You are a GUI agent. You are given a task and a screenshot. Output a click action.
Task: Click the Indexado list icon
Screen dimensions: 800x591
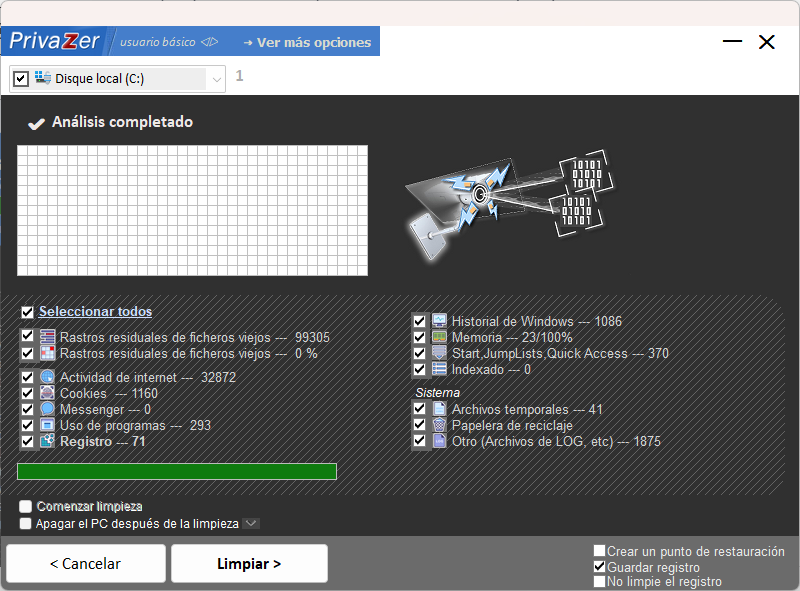[x=439, y=369]
